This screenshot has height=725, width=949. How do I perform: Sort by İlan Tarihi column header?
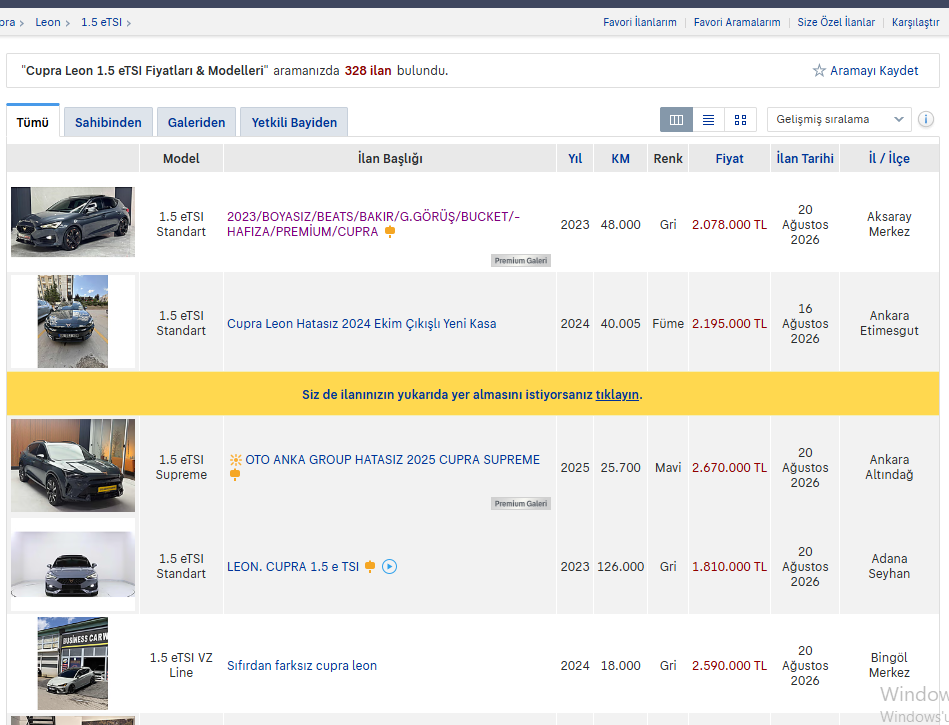coord(805,159)
